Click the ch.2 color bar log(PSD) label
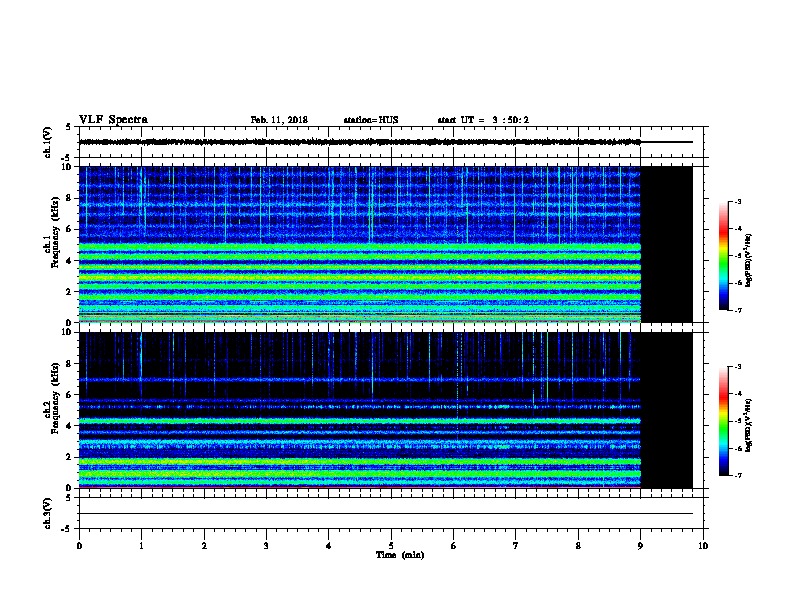Screen dimensions: 792x612 pos(748,425)
